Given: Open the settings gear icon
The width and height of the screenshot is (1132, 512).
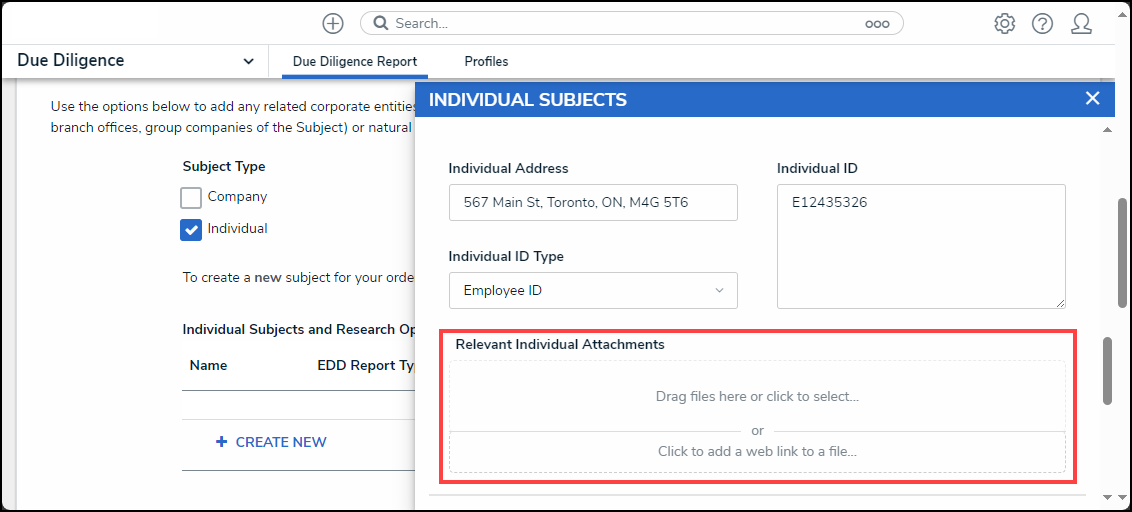Looking at the screenshot, I should click(1004, 24).
